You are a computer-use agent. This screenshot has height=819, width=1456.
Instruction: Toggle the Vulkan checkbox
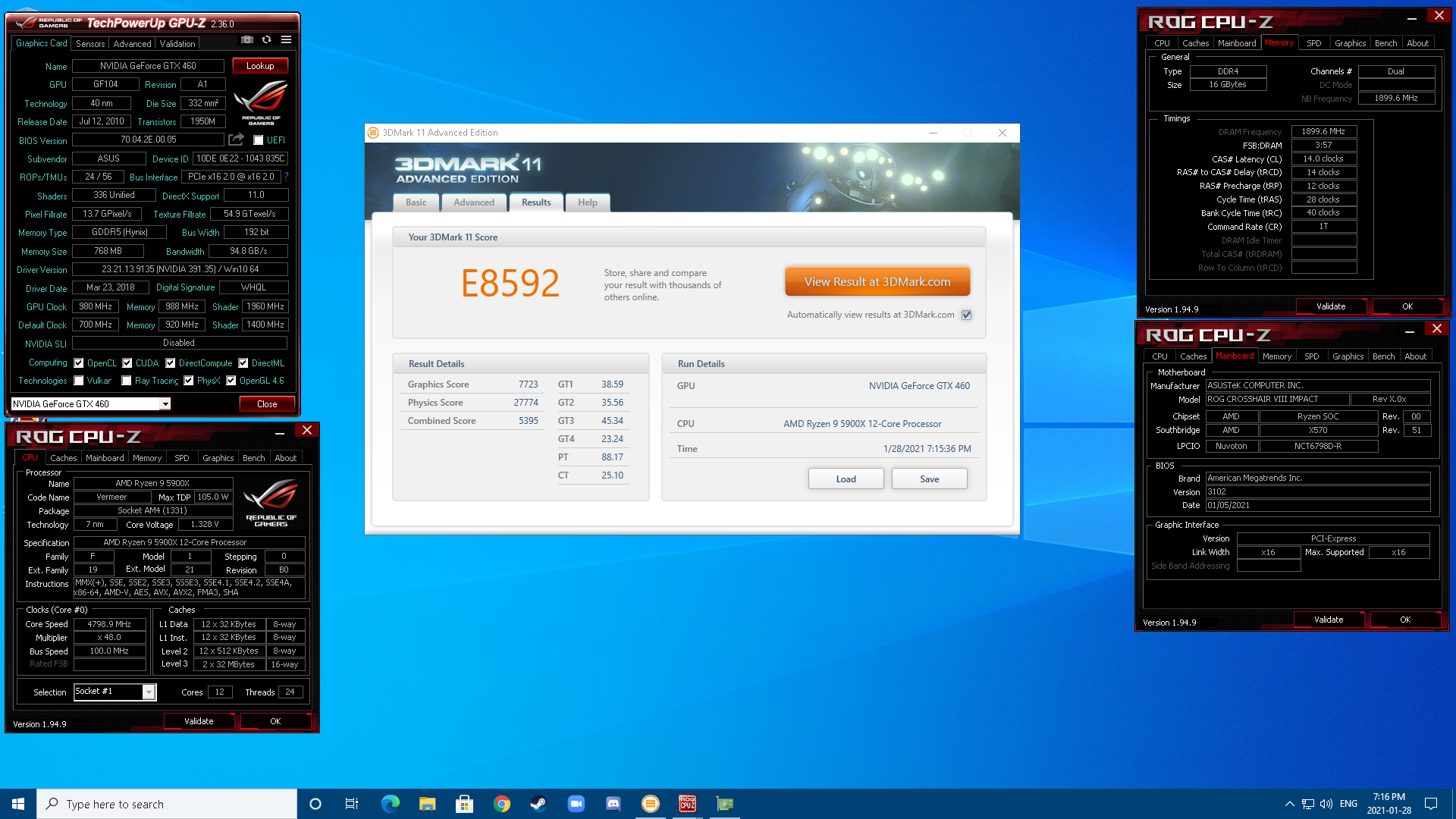[79, 381]
